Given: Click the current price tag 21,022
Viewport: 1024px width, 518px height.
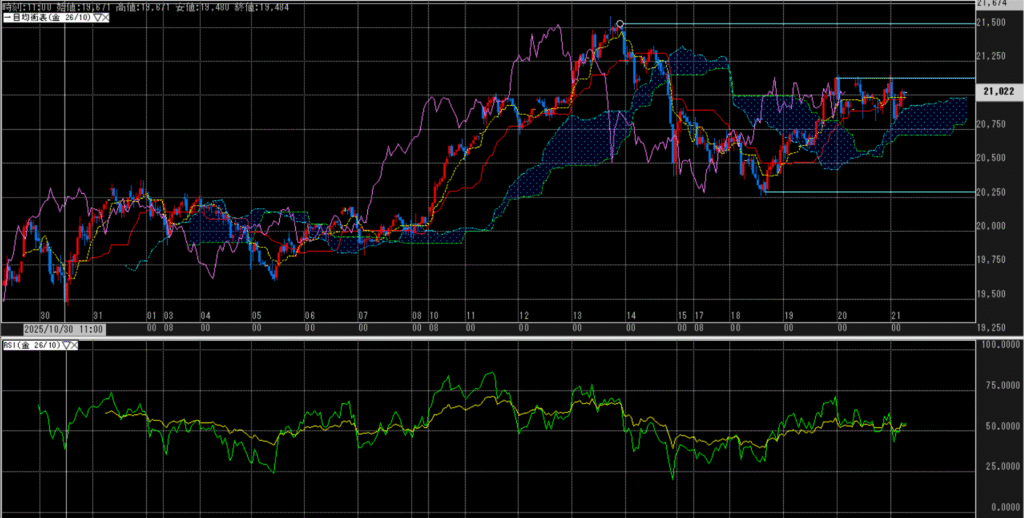Looking at the screenshot, I should (999, 91).
